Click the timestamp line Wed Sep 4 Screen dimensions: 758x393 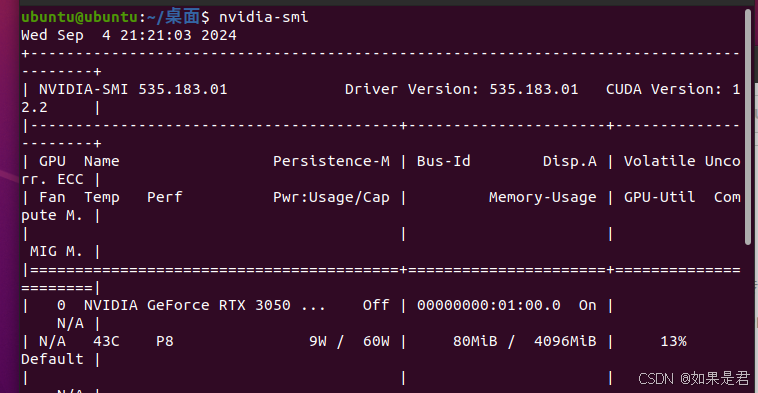coord(129,35)
